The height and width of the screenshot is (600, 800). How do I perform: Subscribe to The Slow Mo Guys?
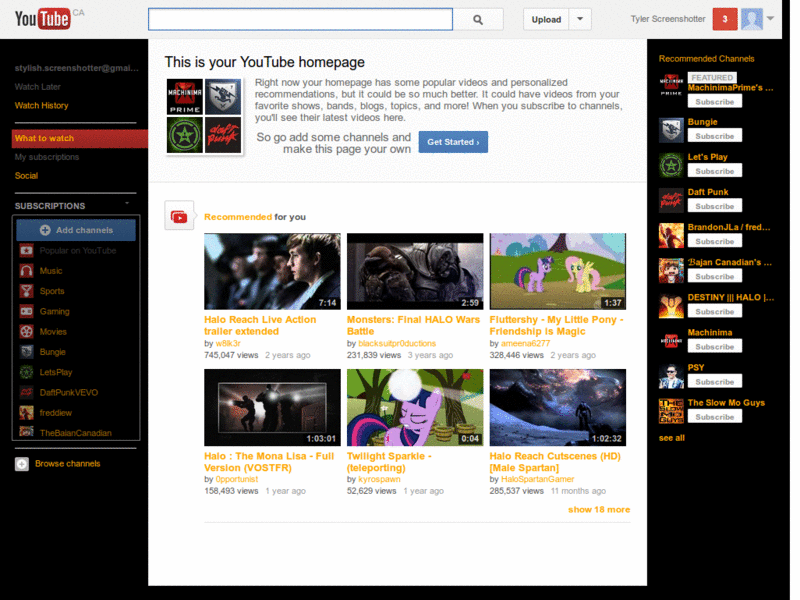(715, 417)
